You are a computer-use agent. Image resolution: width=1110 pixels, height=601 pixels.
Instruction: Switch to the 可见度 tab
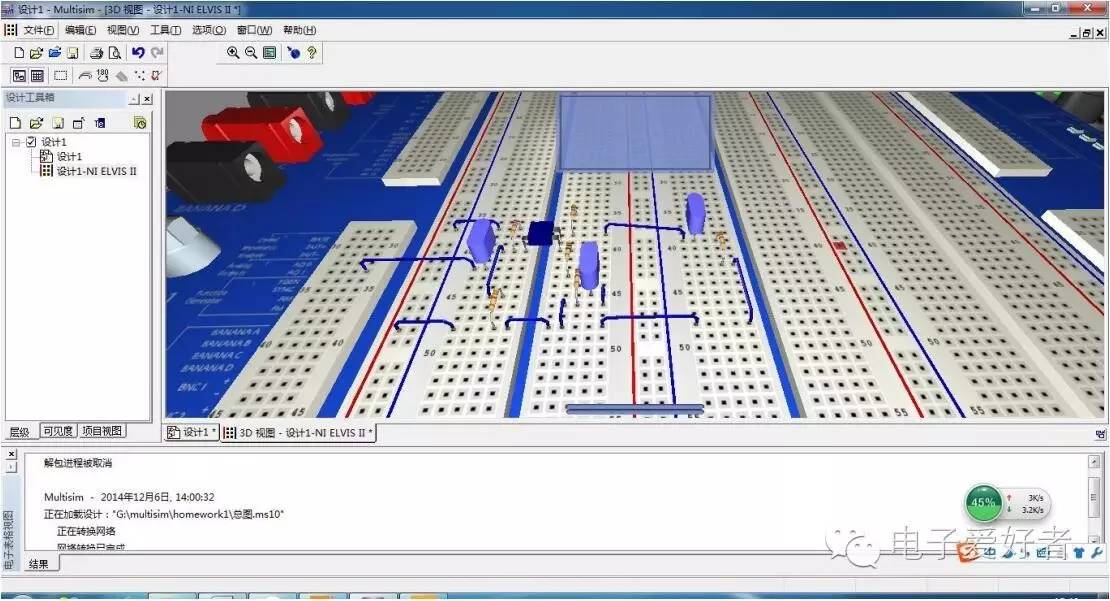[x=57, y=431]
